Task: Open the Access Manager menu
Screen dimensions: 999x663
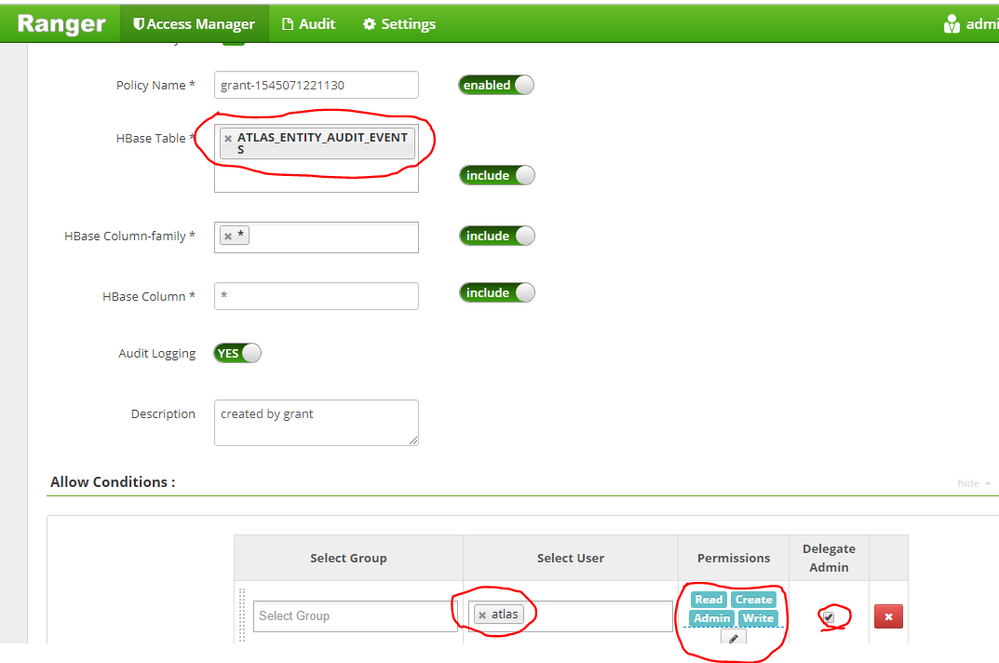Action: 194,24
